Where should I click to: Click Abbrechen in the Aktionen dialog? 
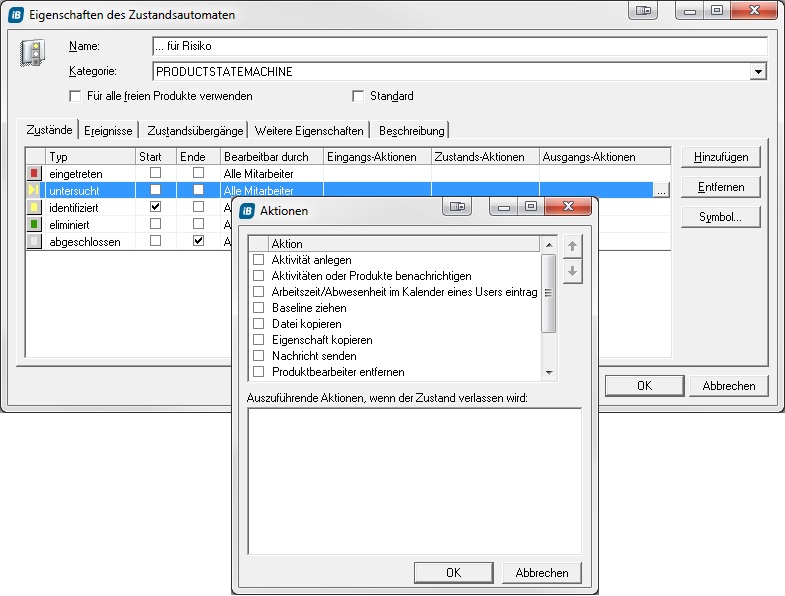point(542,573)
